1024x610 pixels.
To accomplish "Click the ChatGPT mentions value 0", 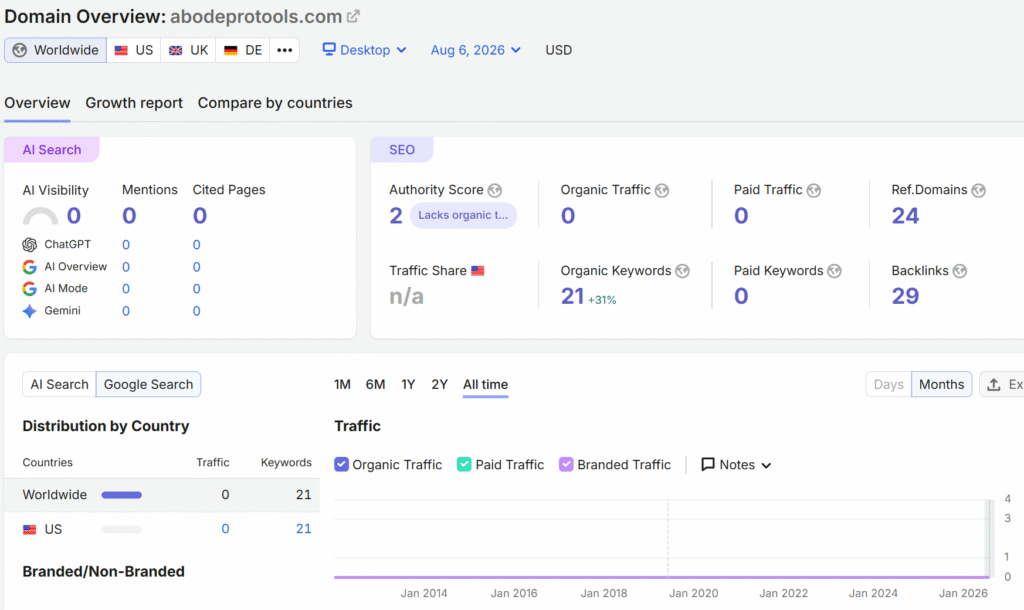I will 126,245.
